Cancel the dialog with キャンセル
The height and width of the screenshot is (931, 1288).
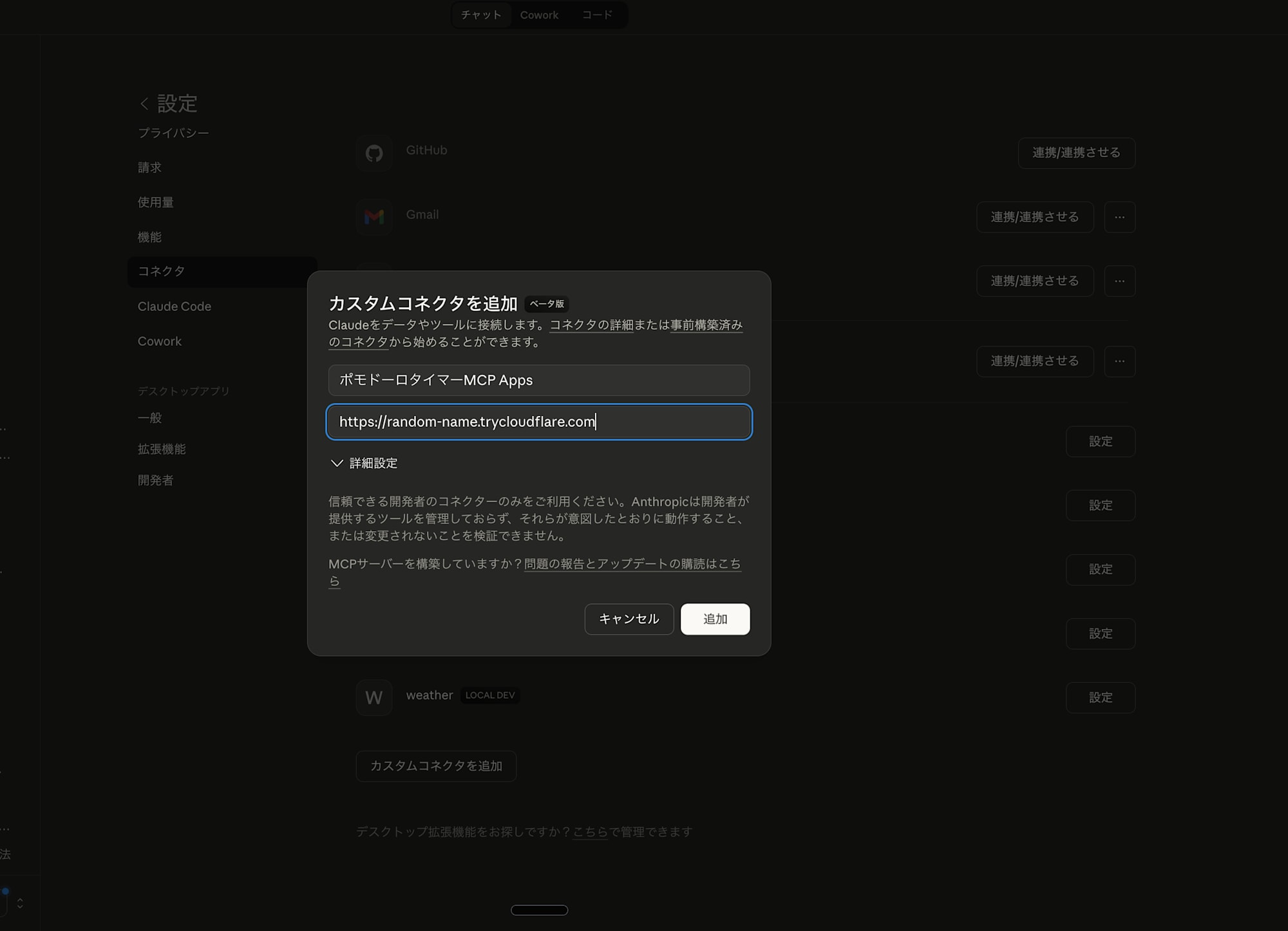[629, 619]
